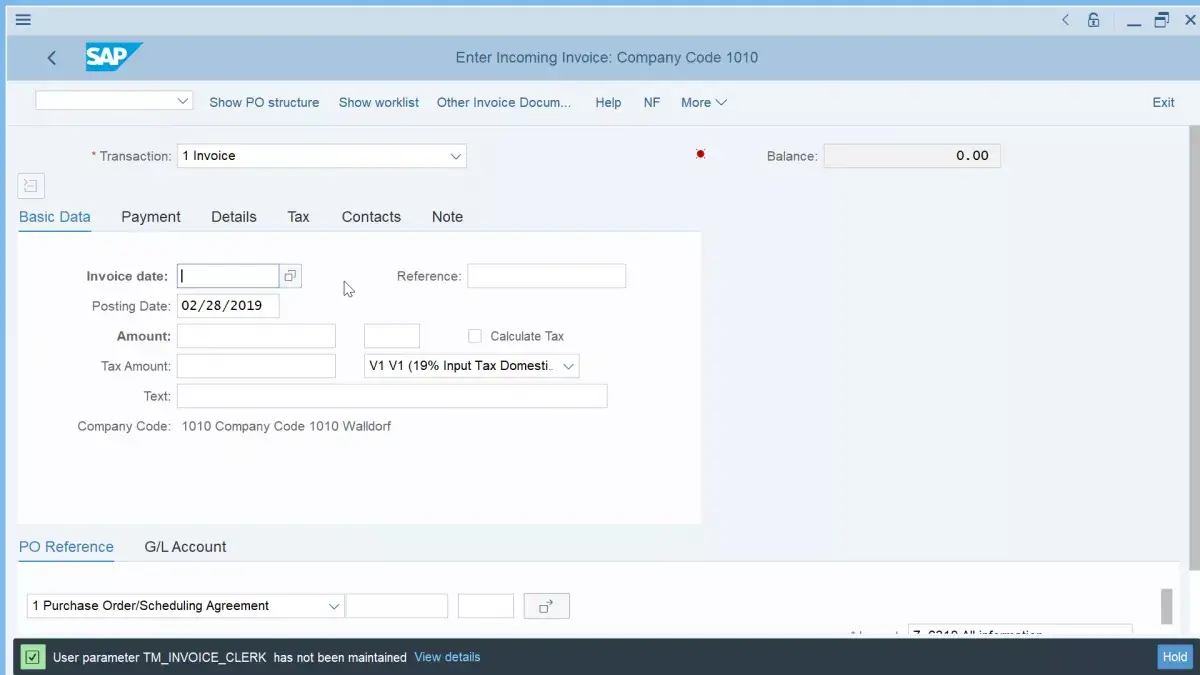This screenshot has width=1200, height=675.
Task: Click the Balance value field
Action: [x=912, y=156]
